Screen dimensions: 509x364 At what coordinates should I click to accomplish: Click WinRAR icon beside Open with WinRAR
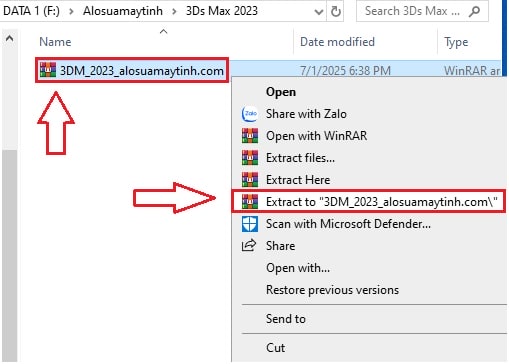pos(250,136)
